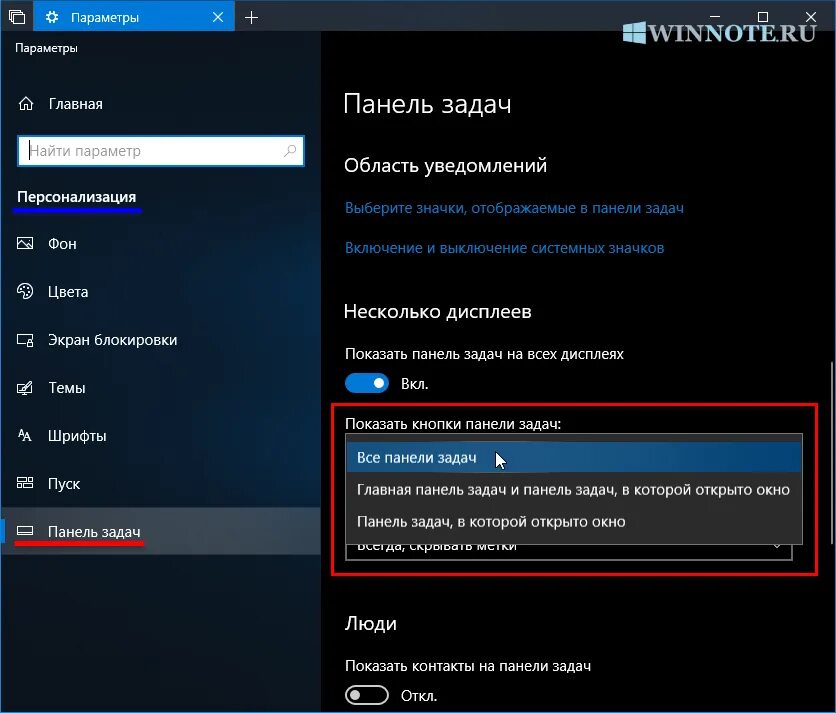This screenshot has width=836, height=713.
Task: Click the Панель задач page title
Action: (427, 104)
